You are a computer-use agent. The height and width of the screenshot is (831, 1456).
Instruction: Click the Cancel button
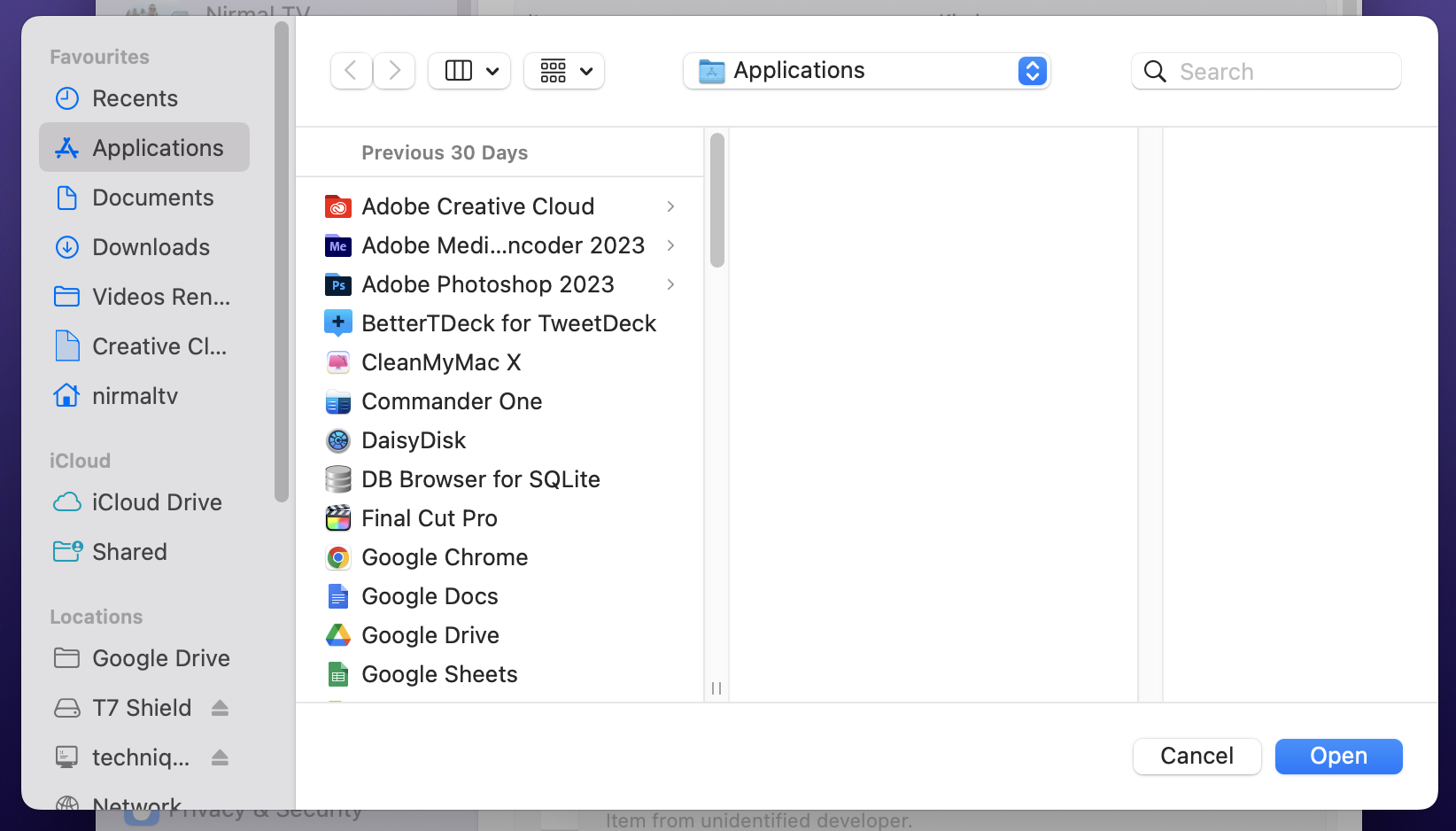[x=1197, y=757]
